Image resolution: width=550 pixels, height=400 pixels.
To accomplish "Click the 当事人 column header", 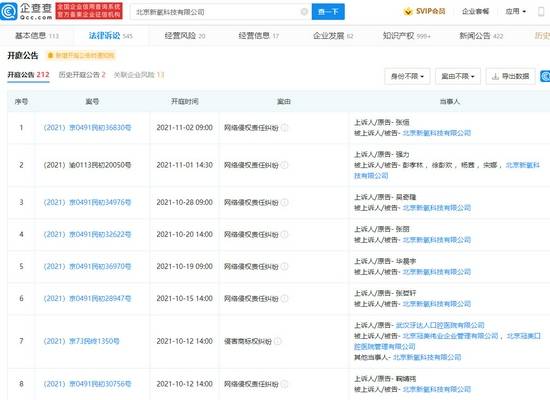I will 449,102.
